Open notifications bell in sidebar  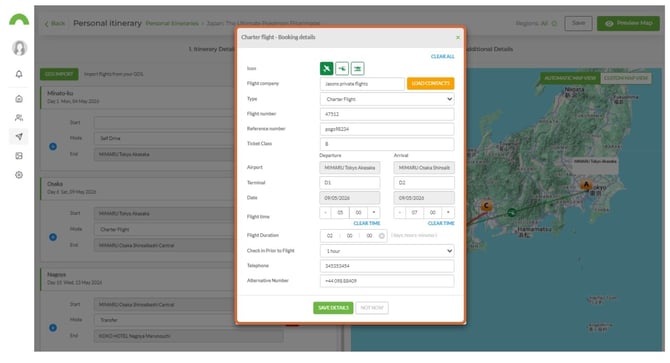click(19, 74)
